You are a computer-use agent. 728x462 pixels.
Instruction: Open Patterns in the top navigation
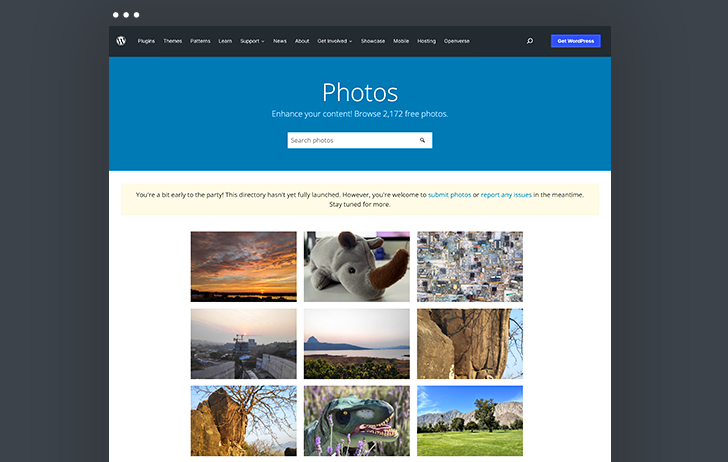(x=200, y=41)
